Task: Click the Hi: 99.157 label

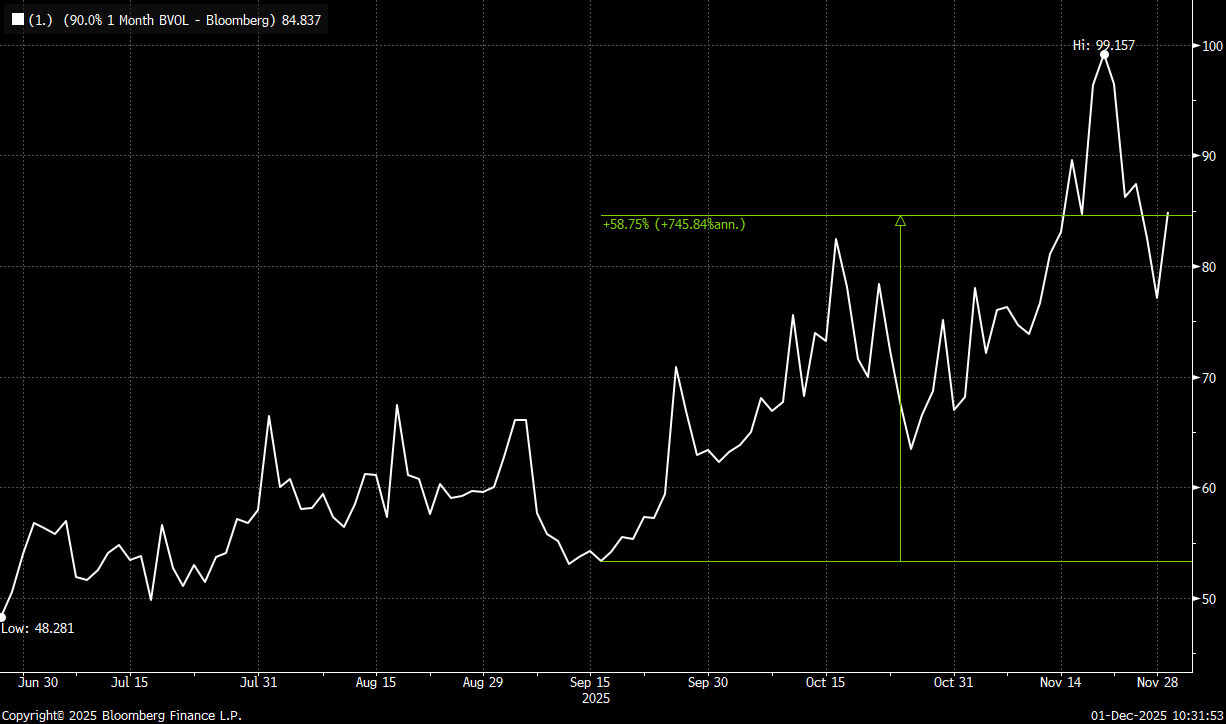Action: click(1103, 45)
